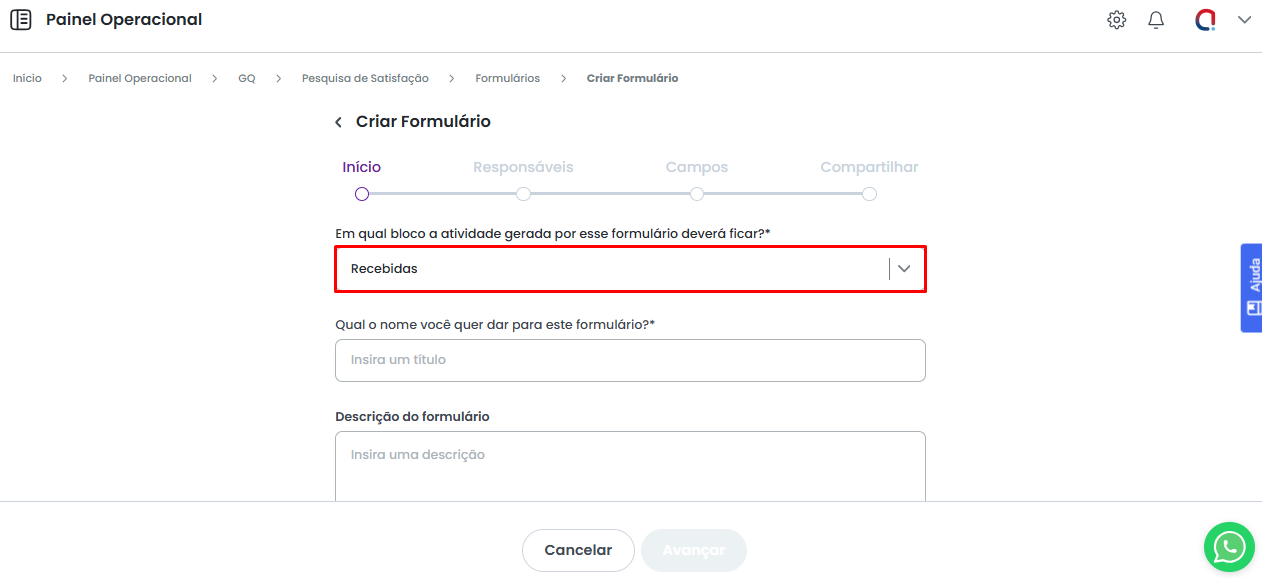The width and height of the screenshot is (1262, 578).
Task: Open the settings gear icon
Action: pos(1116,20)
